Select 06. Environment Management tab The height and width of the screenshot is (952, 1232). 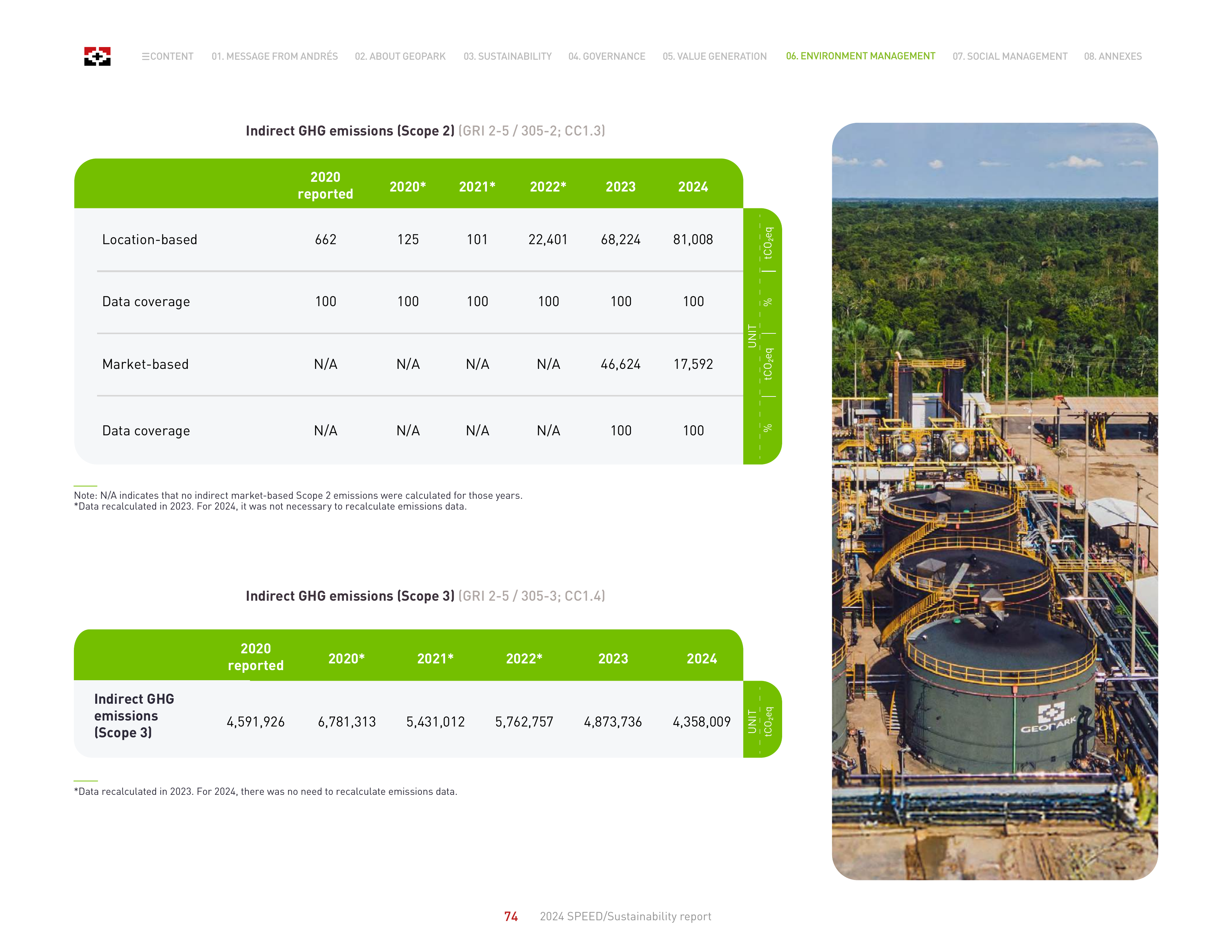860,56
